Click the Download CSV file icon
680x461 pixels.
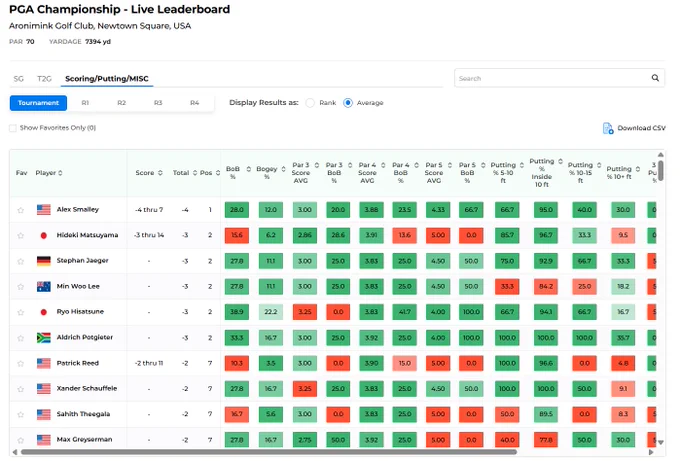coord(608,128)
